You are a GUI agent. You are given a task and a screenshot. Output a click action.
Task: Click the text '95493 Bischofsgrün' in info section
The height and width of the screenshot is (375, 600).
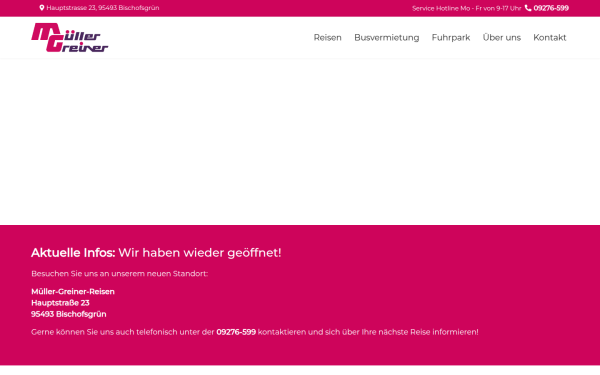(x=68, y=314)
